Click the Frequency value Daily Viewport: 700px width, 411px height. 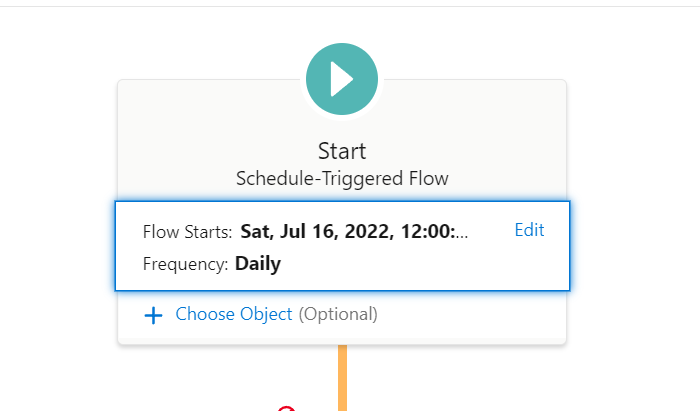(x=258, y=264)
